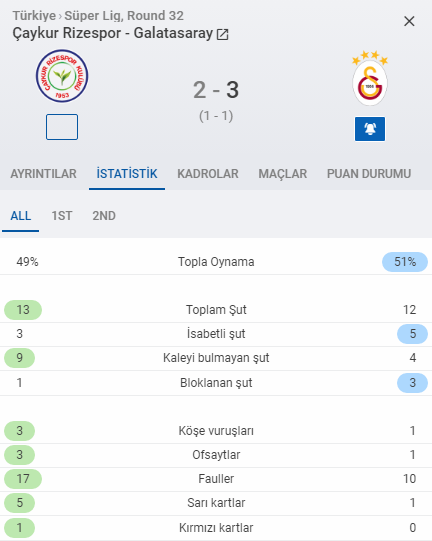
Task: Select ALL period statistics
Action: tap(21, 216)
